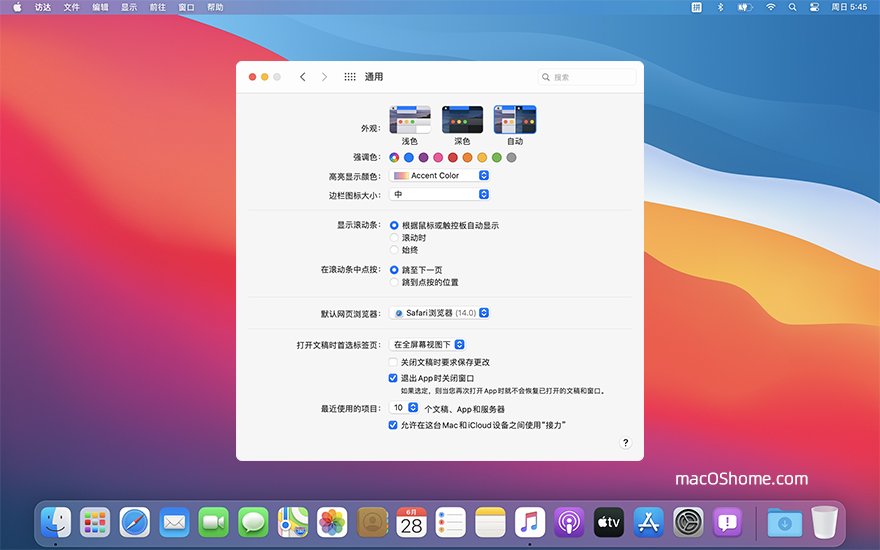The image size is (880, 550).
Task: Go back with left chevron
Action: (302, 77)
